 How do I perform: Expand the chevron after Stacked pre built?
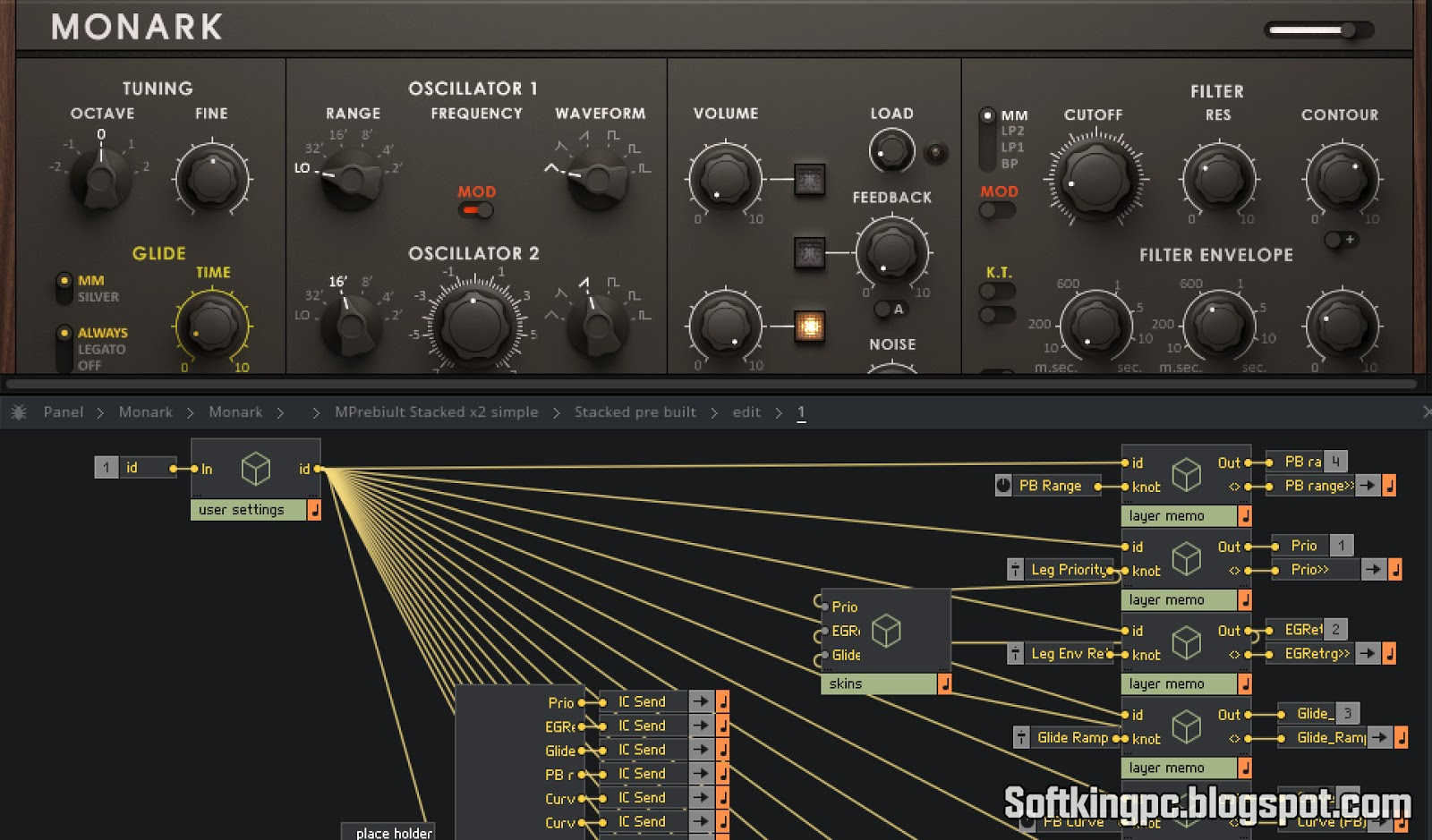point(714,412)
